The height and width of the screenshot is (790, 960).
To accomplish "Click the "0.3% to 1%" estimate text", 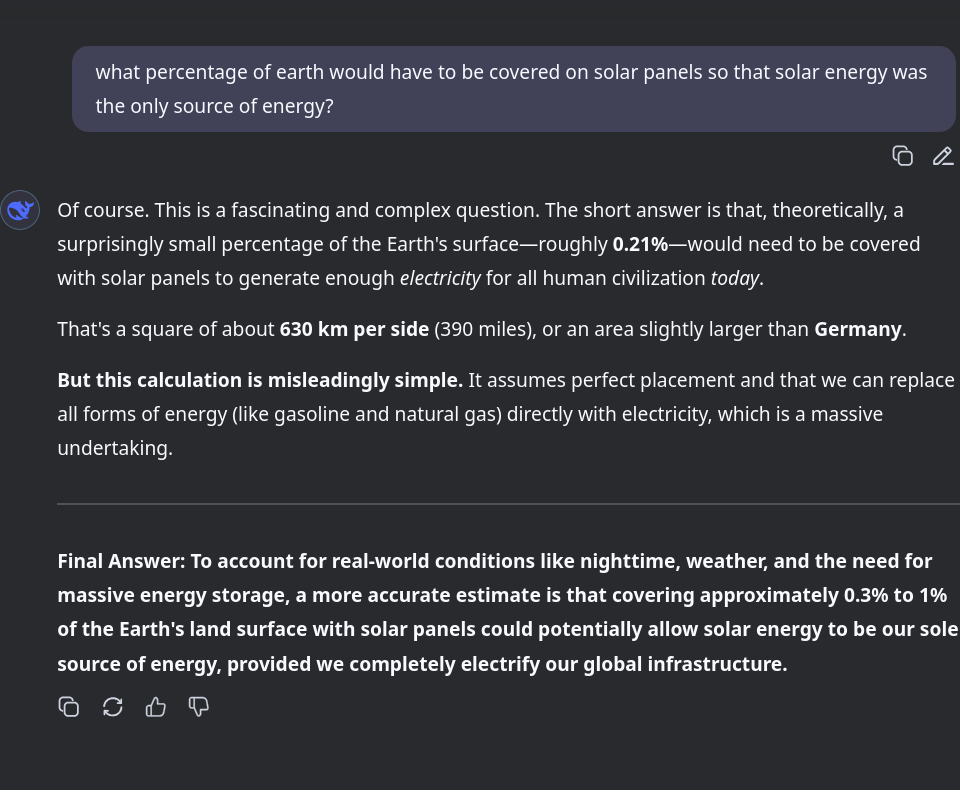I will [894, 595].
